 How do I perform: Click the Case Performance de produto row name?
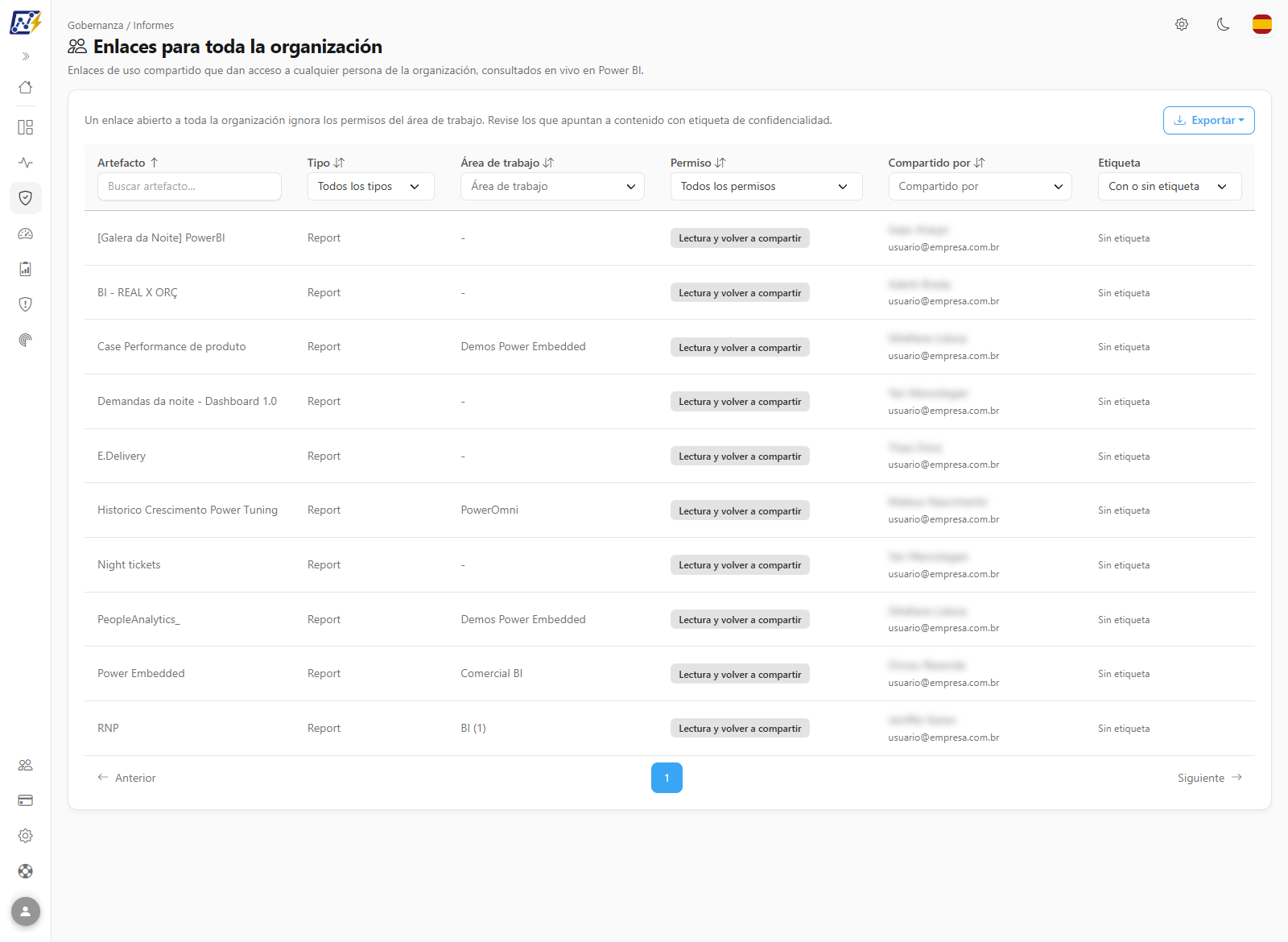point(171,346)
